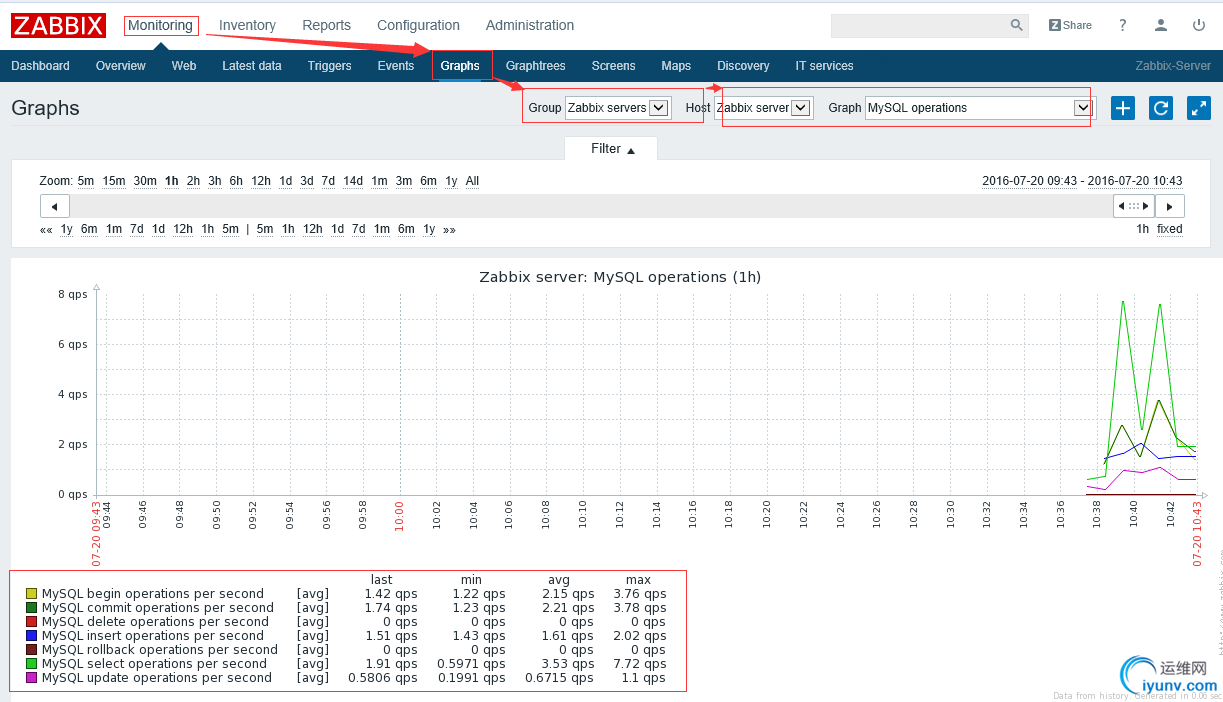1223x702 pixels.
Task: Click the refresh graph icon button
Action: click(1160, 108)
